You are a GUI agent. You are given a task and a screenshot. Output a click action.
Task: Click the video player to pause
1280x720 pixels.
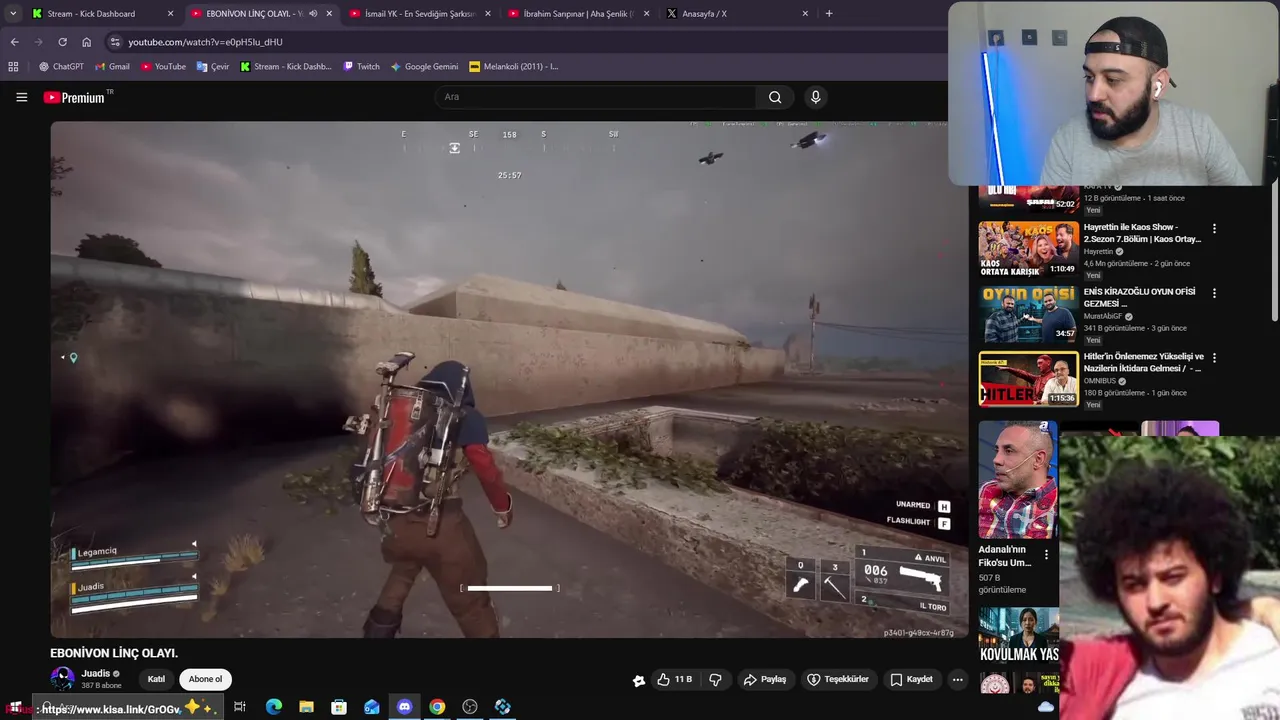coord(510,380)
